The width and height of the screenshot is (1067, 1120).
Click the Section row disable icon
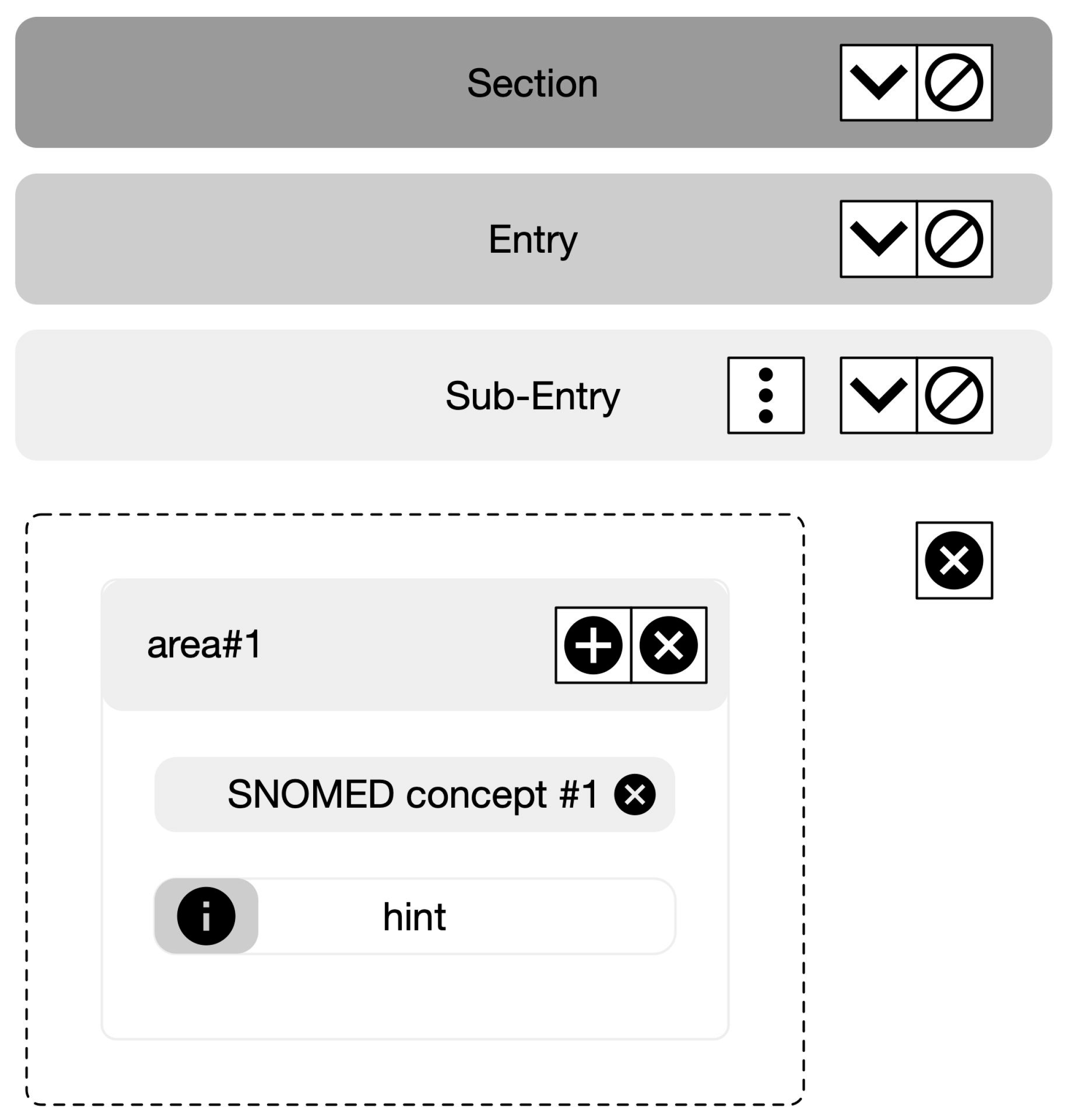[954, 83]
